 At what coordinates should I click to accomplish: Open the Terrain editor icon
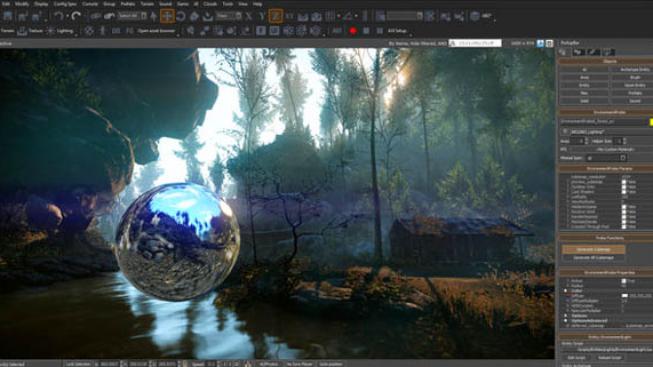[x=22, y=31]
